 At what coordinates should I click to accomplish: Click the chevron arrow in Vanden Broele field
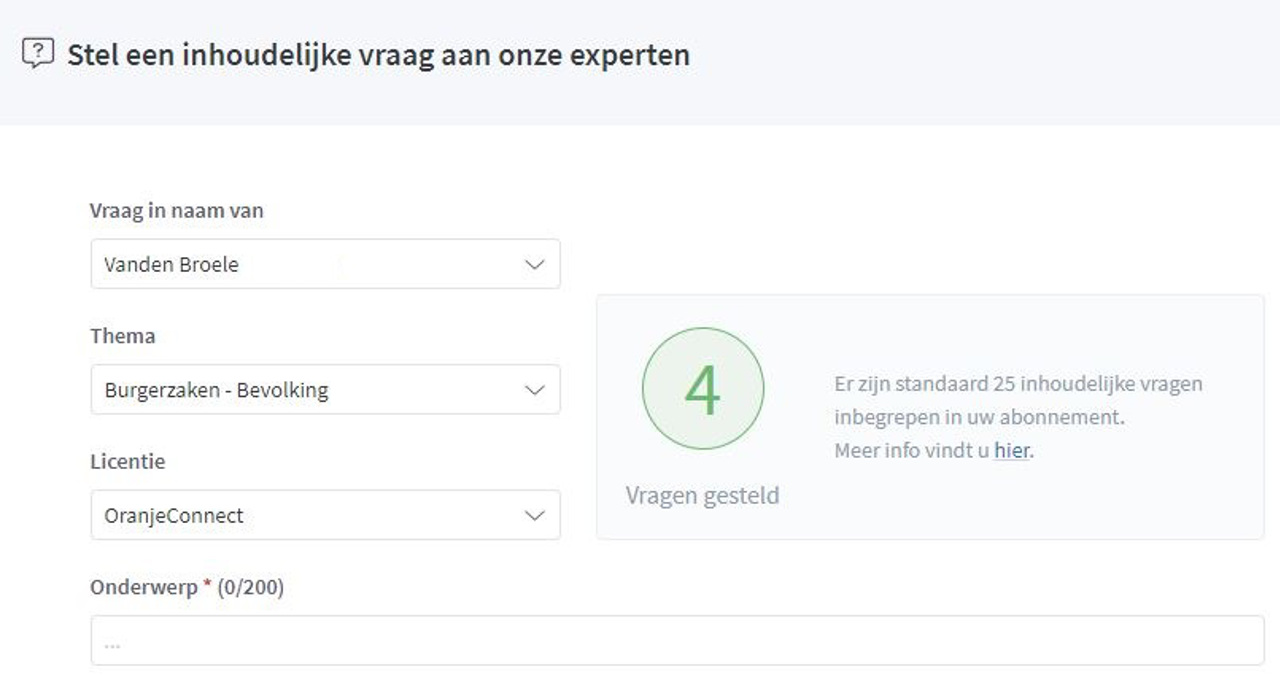click(x=535, y=265)
